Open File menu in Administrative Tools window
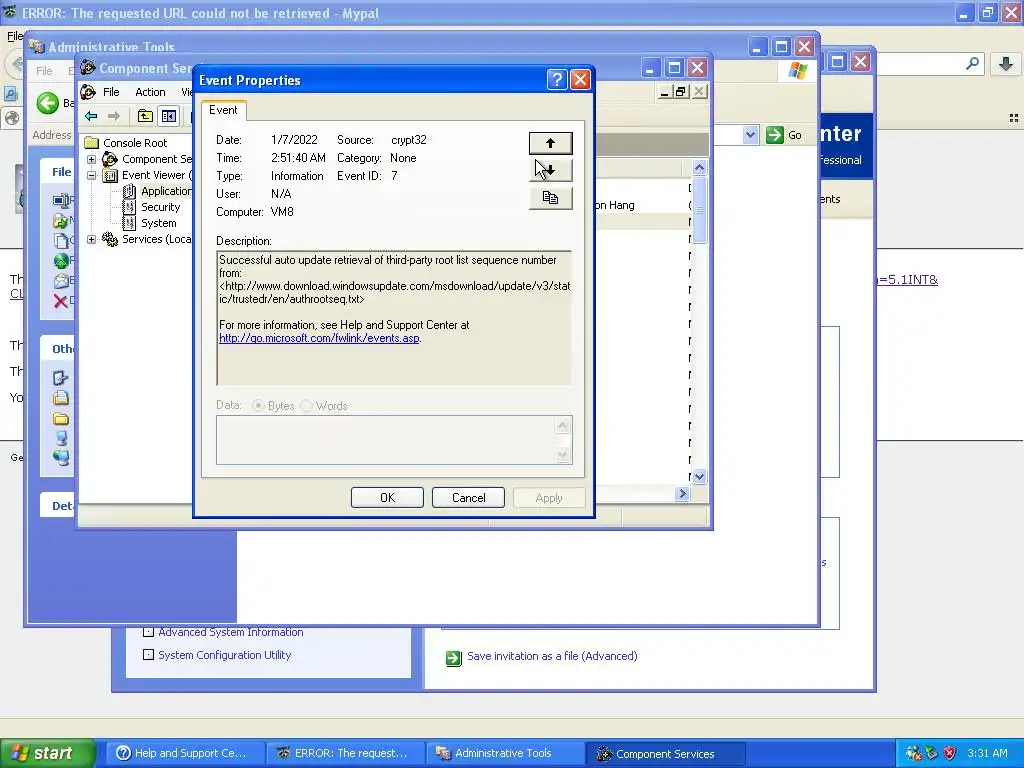Image resolution: width=1024 pixels, height=768 pixels. tap(44, 71)
